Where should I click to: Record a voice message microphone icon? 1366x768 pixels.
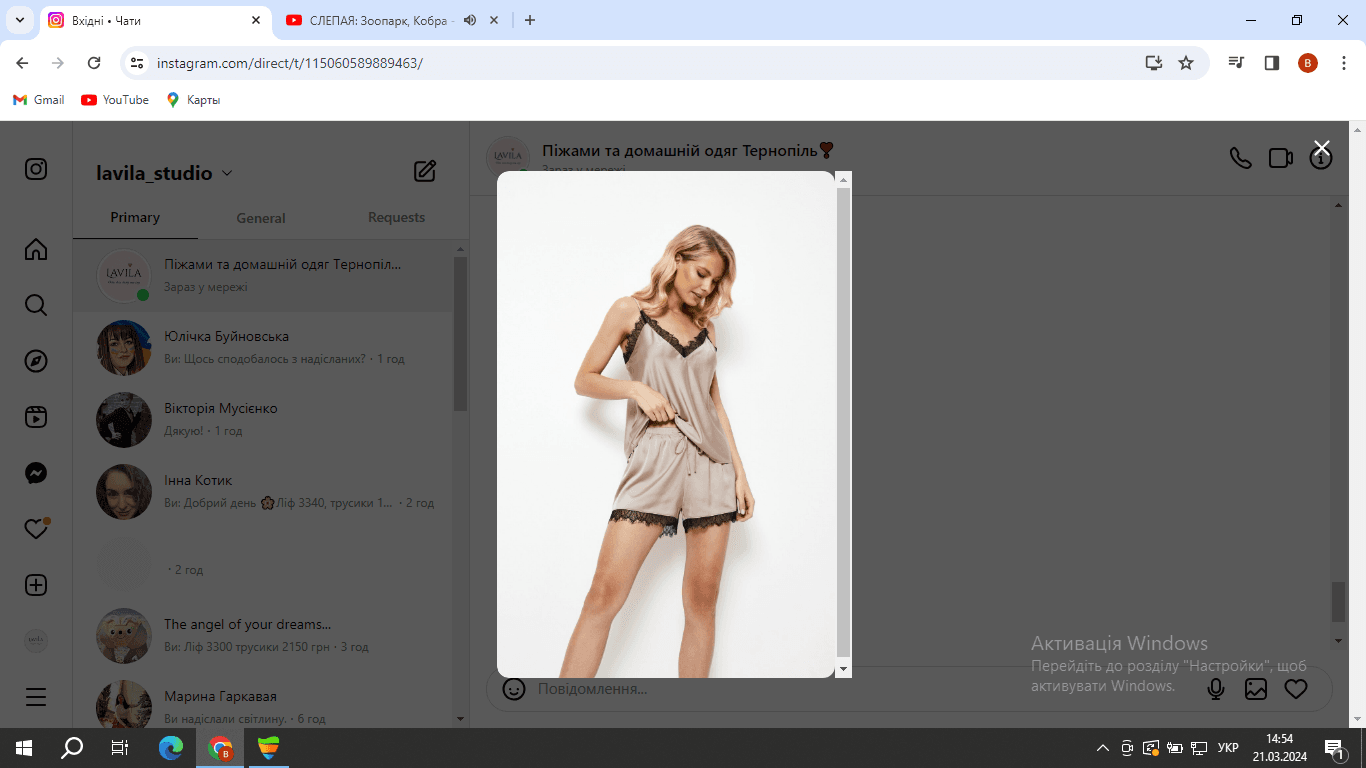(1216, 689)
